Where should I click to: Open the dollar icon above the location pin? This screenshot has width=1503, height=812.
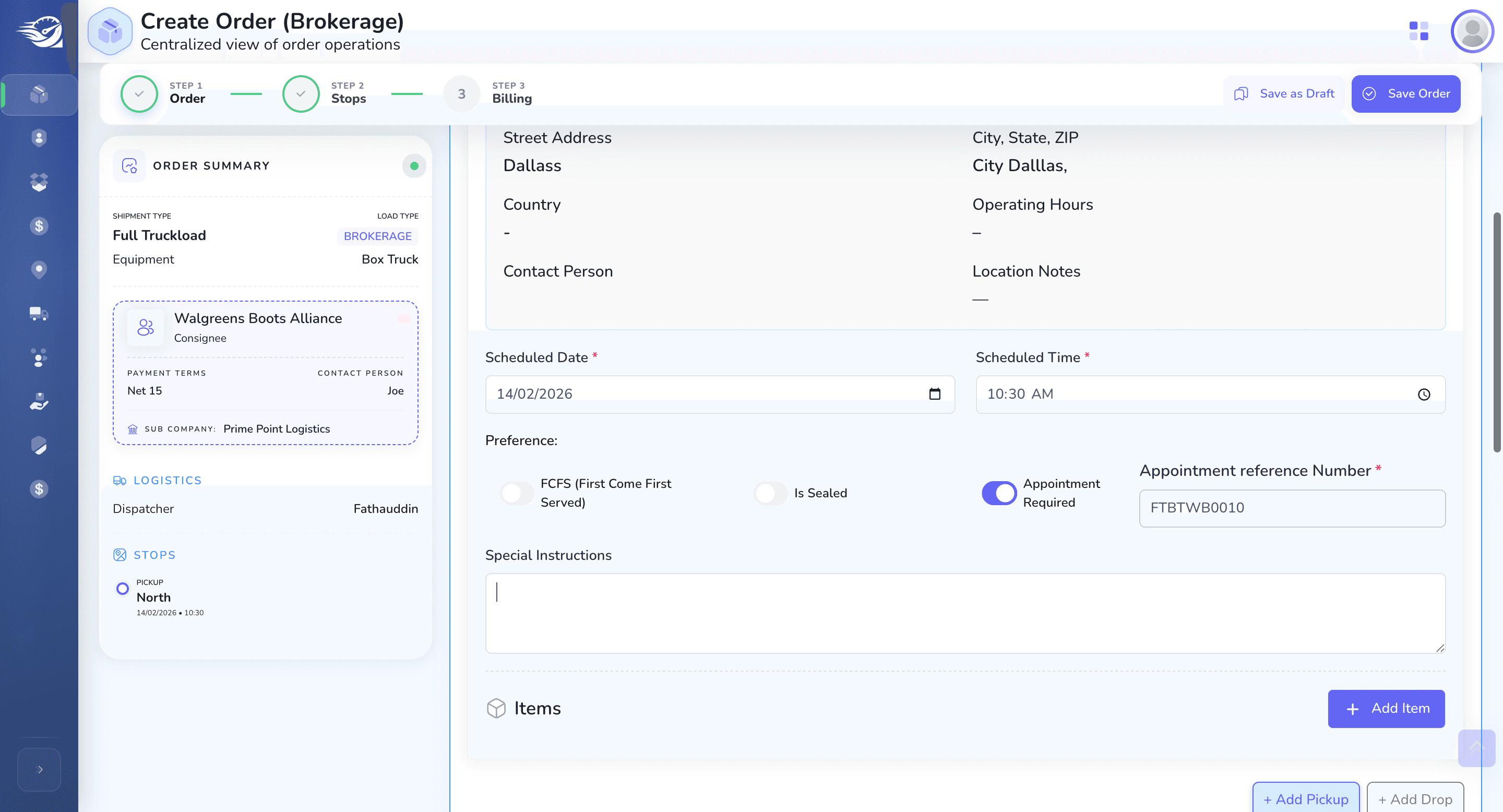[39, 226]
